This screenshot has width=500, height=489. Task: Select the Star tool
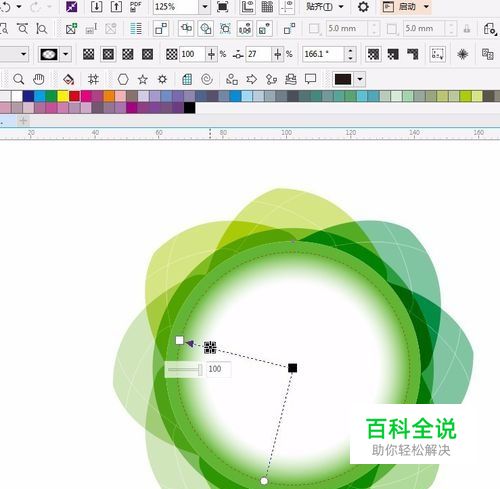click(143, 79)
